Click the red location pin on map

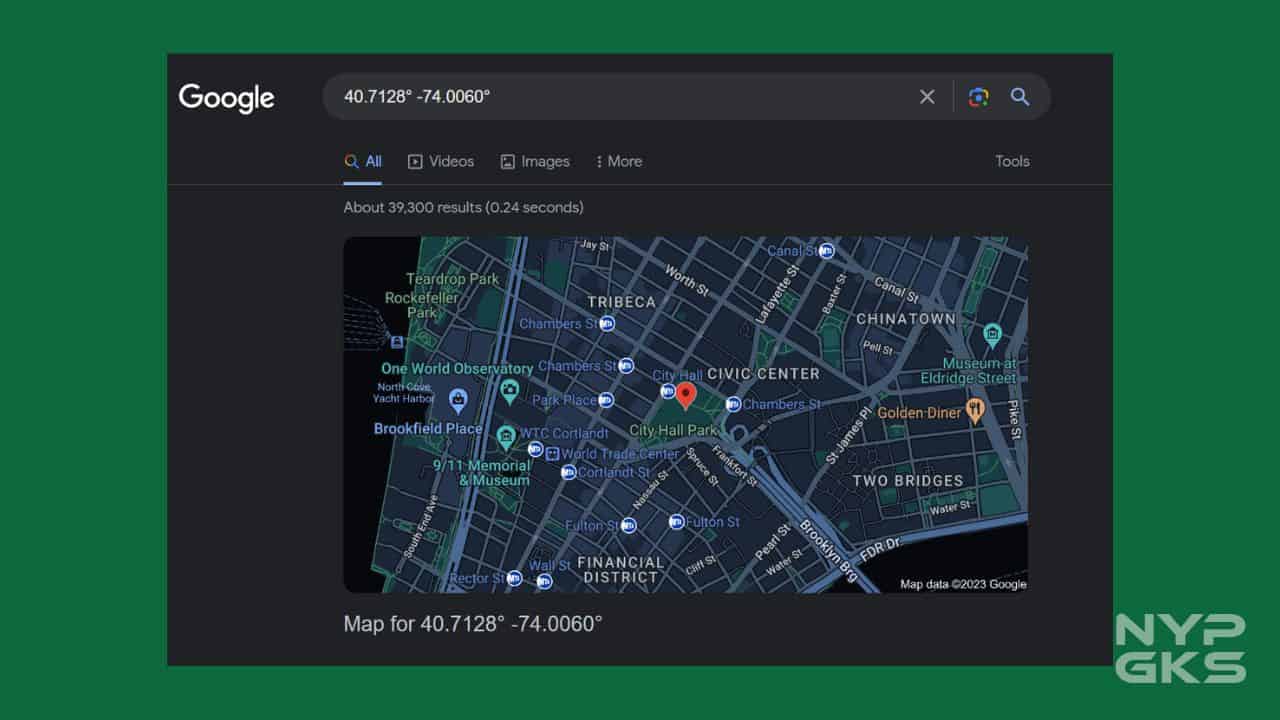click(685, 395)
